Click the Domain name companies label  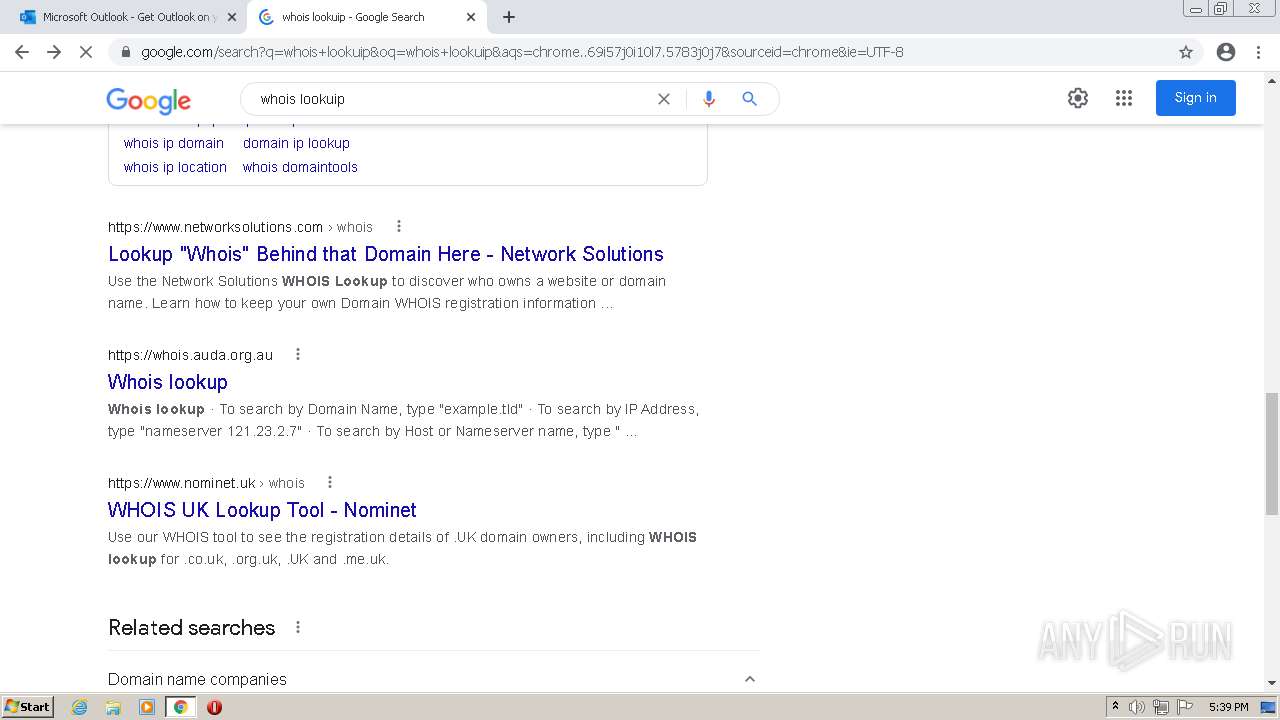tap(197, 679)
